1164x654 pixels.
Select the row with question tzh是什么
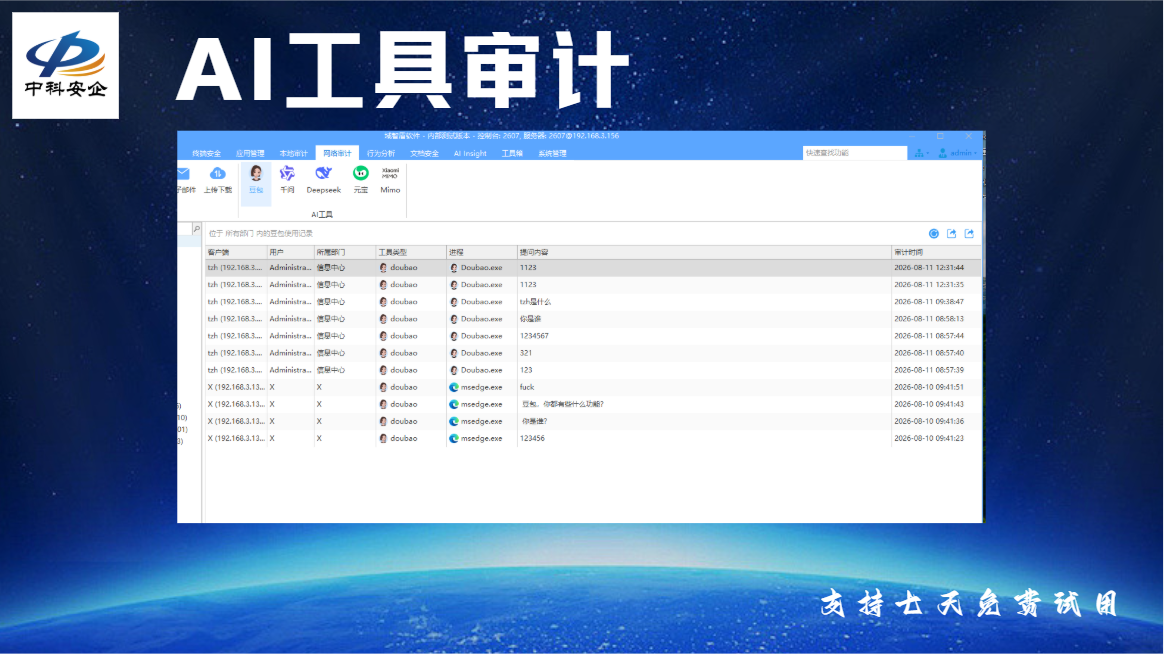click(592, 302)
